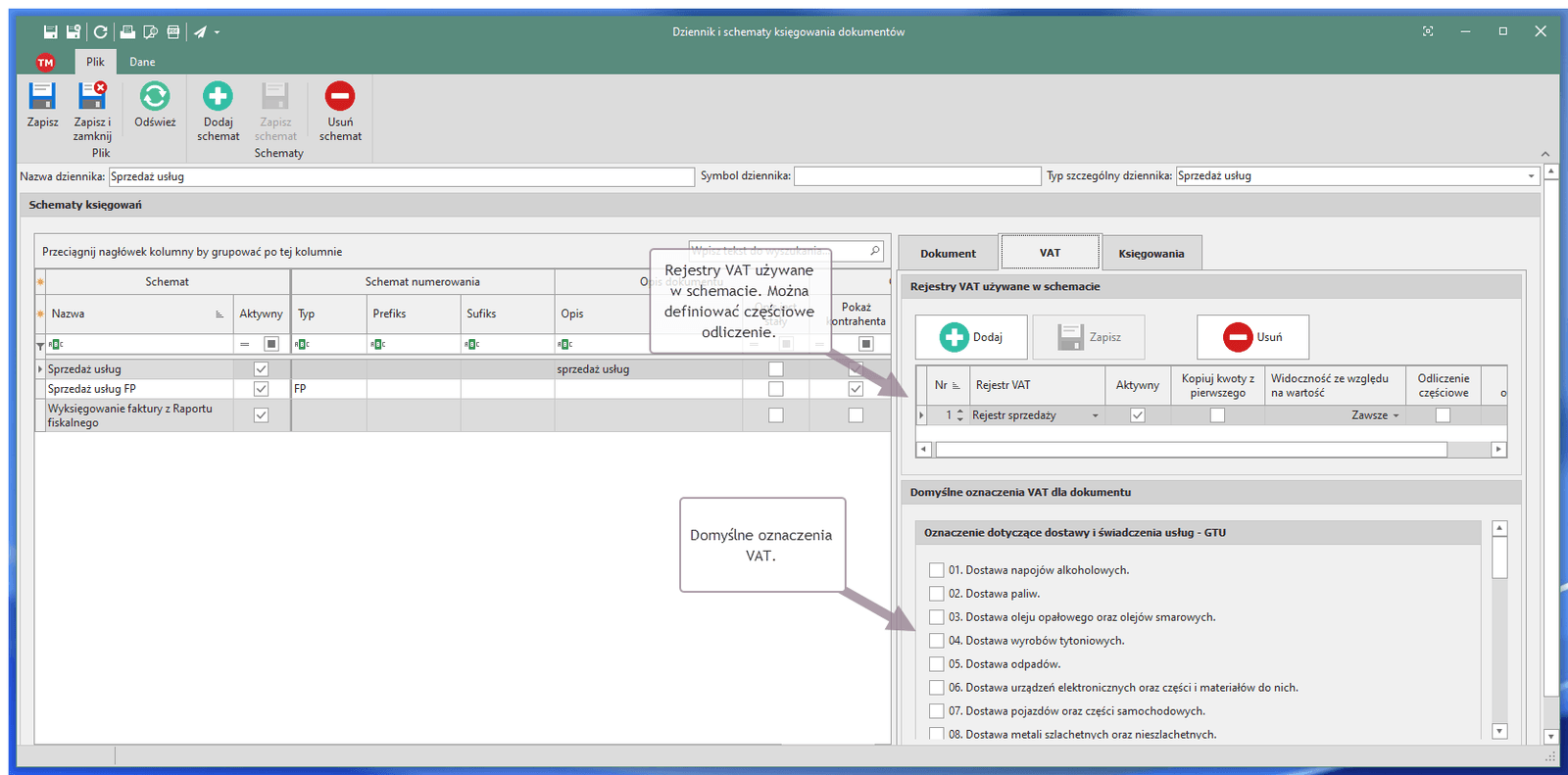This screenshot has height=775, width=1568.
Task: Switch to the Księgowania tab
Action: click(x=1151, y=254)
